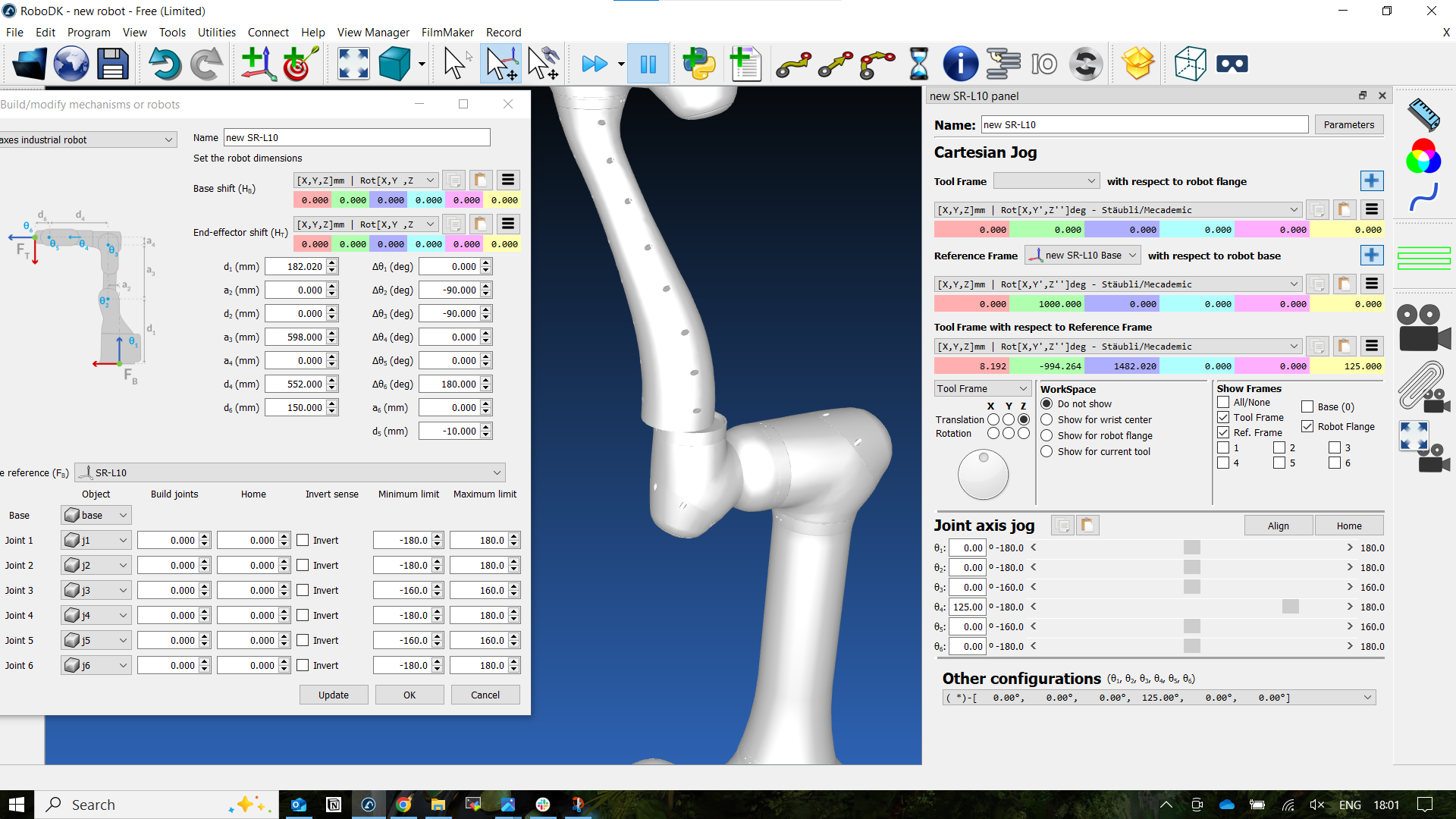Screen dimensions: 1456x819
Task: Open the Utilities menu
Action: point(216,32)
